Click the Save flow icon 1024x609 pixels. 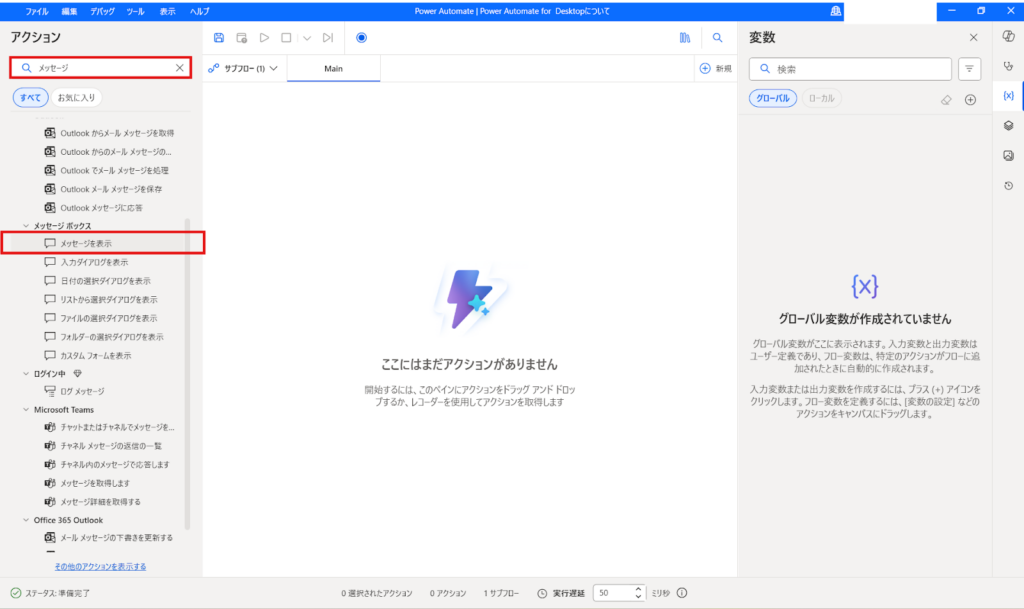tap(219, 38)
